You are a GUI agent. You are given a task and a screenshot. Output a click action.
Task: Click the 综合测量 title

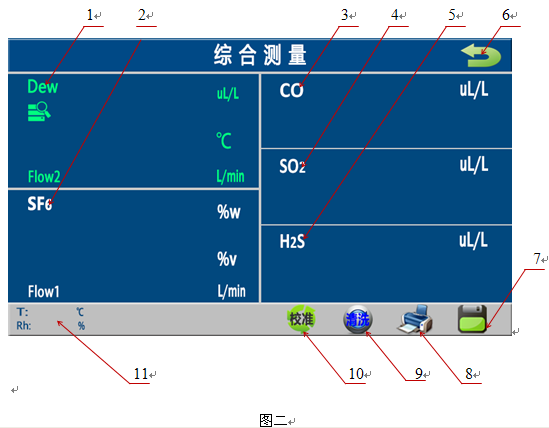click(260, 55)
